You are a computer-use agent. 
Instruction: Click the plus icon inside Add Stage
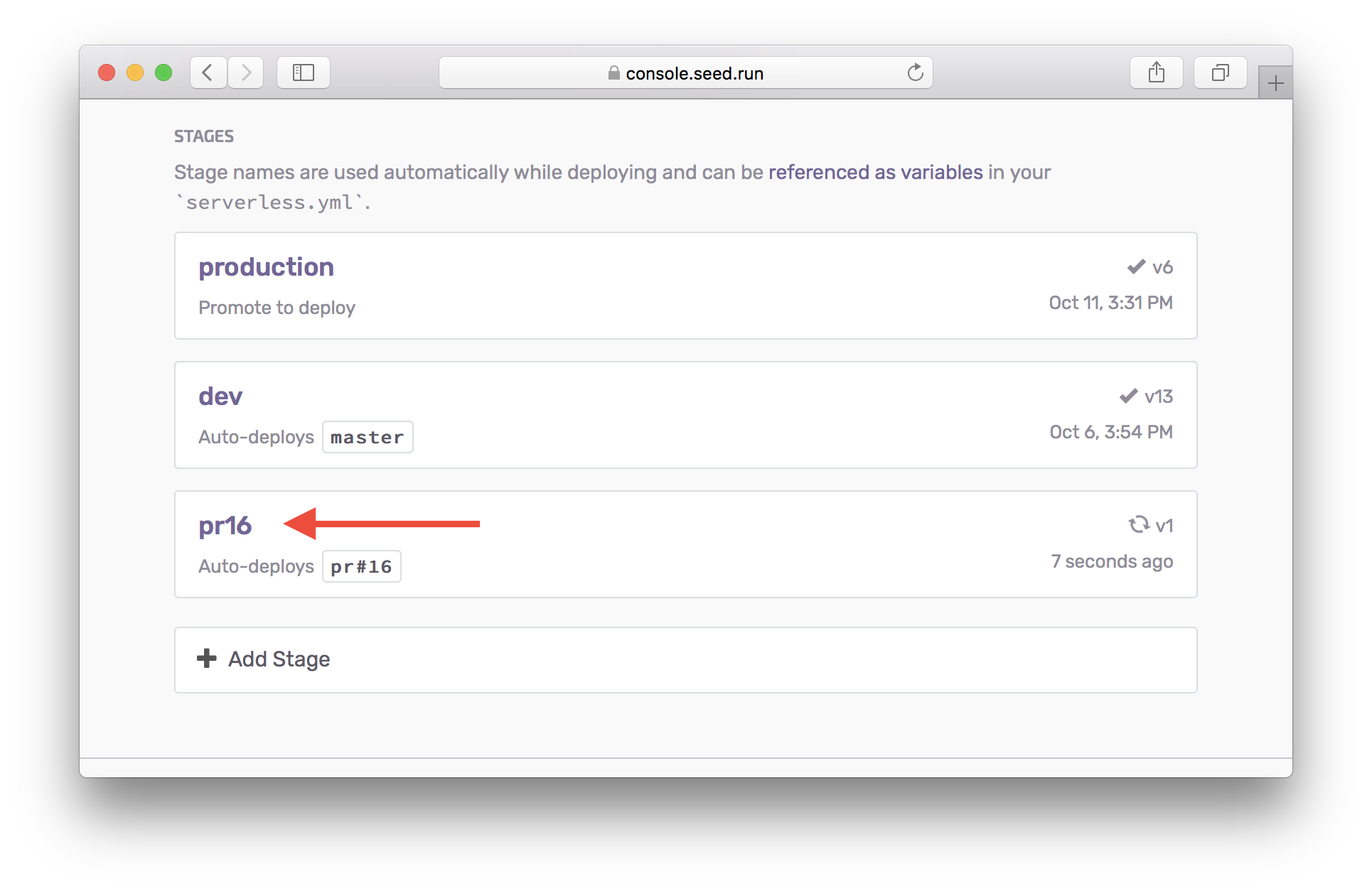point(206,659)
